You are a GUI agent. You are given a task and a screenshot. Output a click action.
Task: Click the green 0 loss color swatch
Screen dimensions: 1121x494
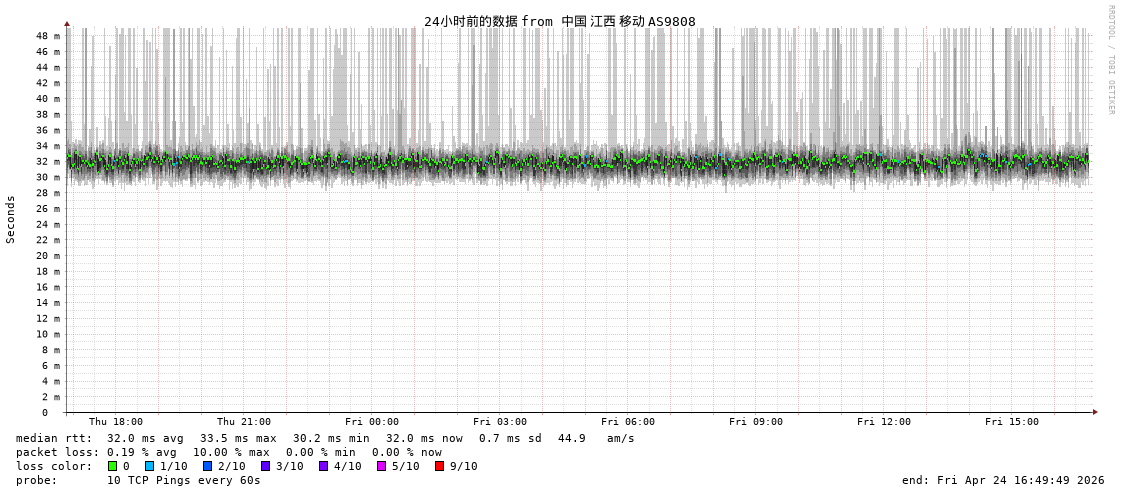(x=113, y=466)
